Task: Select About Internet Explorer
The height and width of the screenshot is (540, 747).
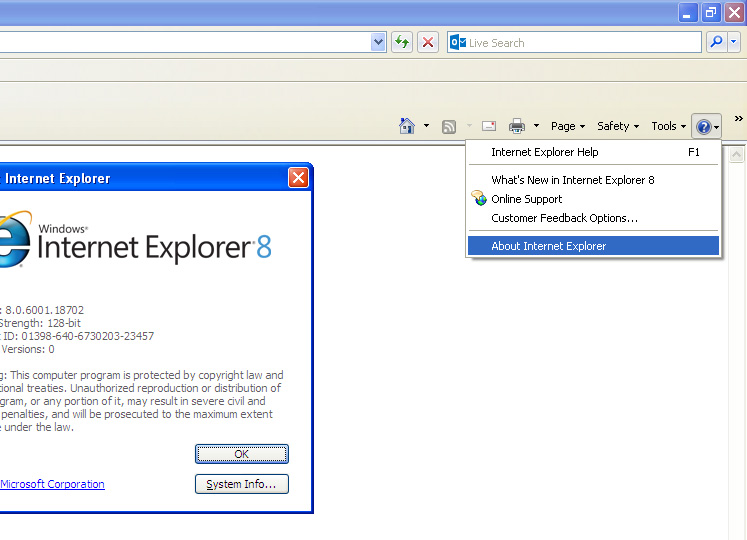Action: tap(593, 246)
